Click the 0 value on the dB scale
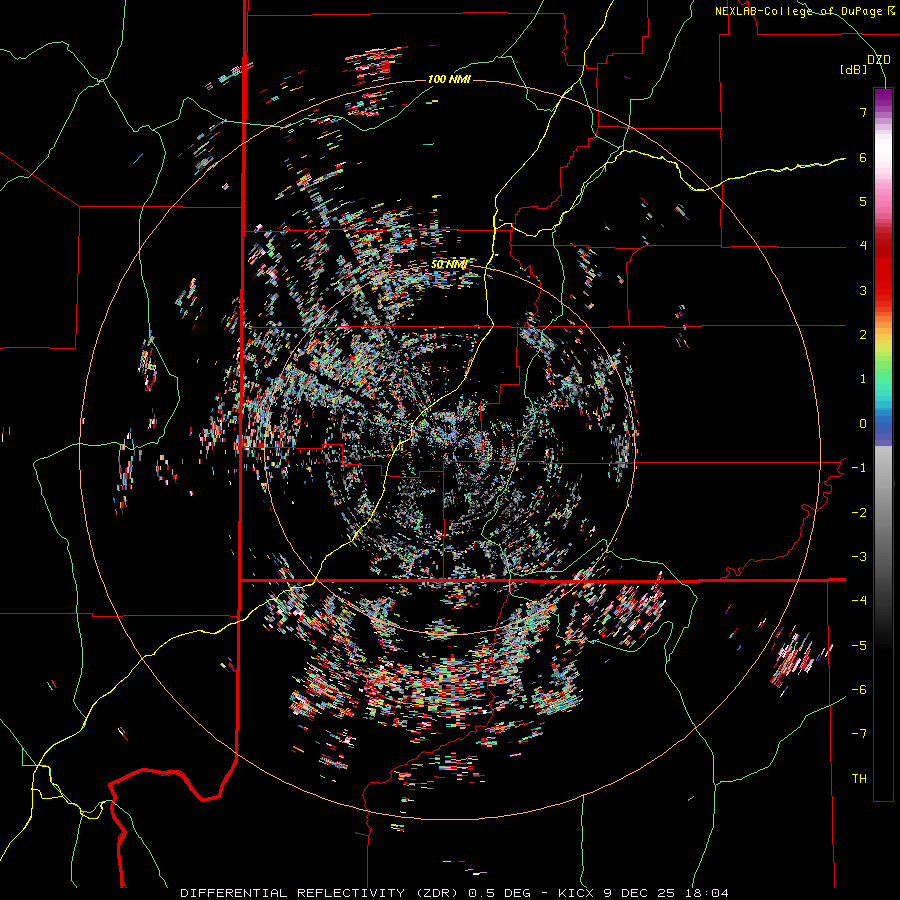Viewport: 900px width, 900px height. (863, 424)
